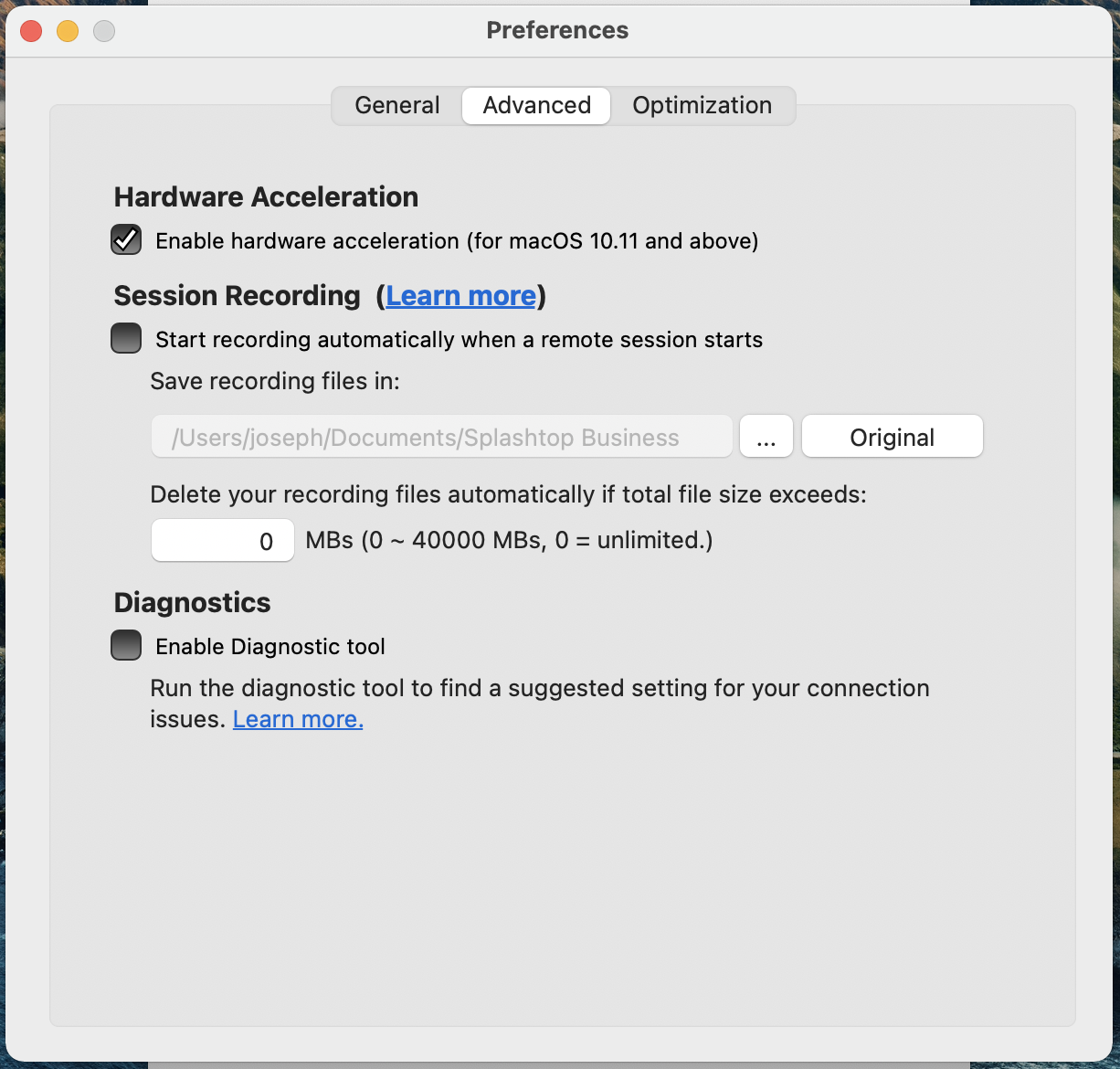1120x1069 pixels.
Task: Switch to the General tab
Action: point(397,106)
